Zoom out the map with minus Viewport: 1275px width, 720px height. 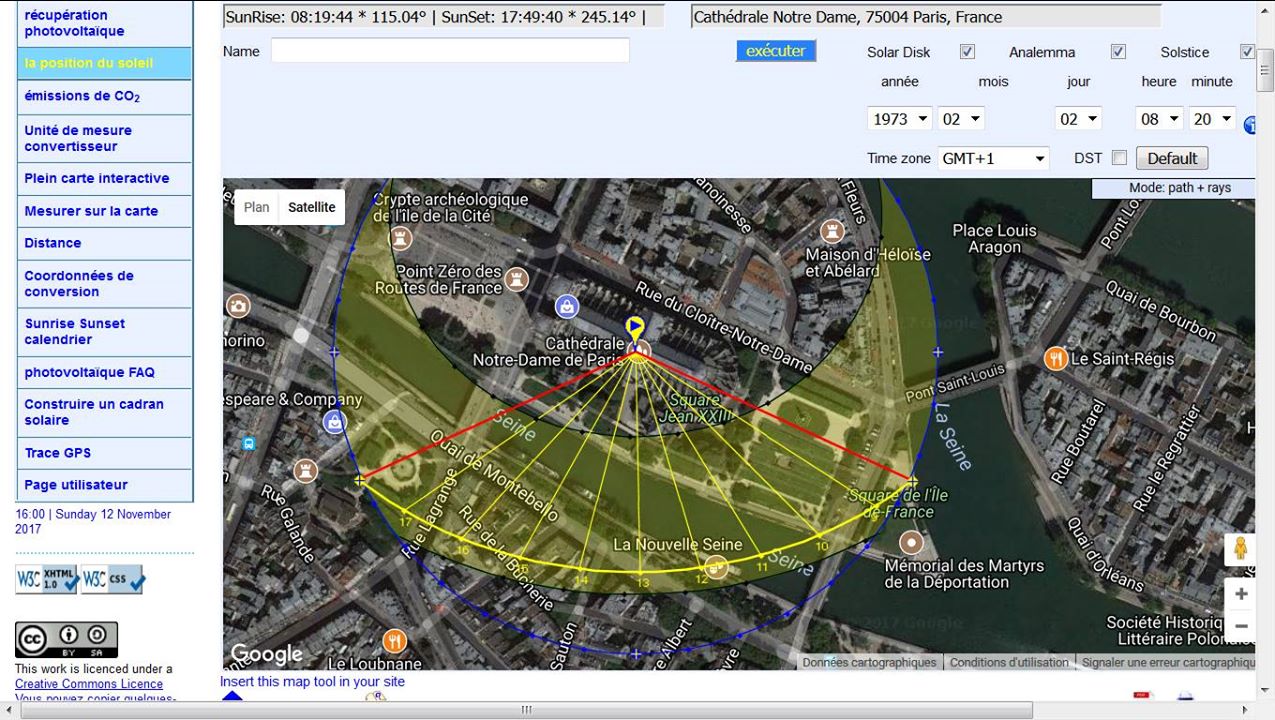click(1240, 627)
